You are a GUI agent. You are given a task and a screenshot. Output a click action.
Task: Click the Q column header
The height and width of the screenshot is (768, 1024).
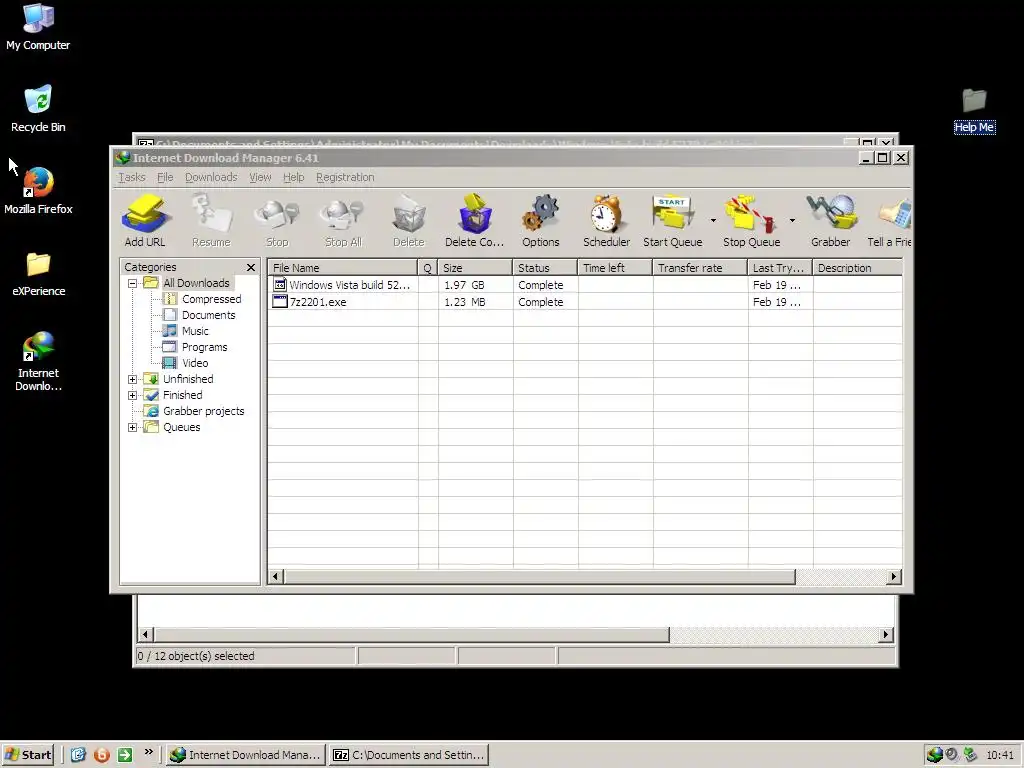pyautogui.click(x=428, y=268)
